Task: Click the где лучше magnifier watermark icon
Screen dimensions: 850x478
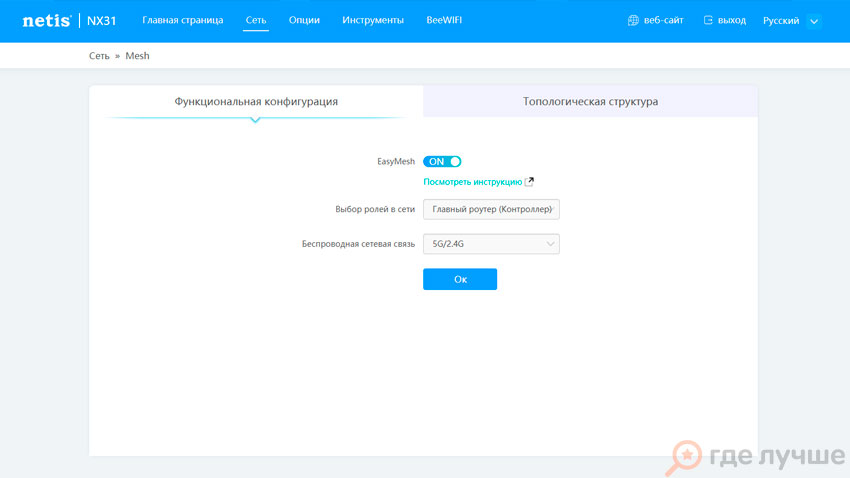Action: click(688, 456)
